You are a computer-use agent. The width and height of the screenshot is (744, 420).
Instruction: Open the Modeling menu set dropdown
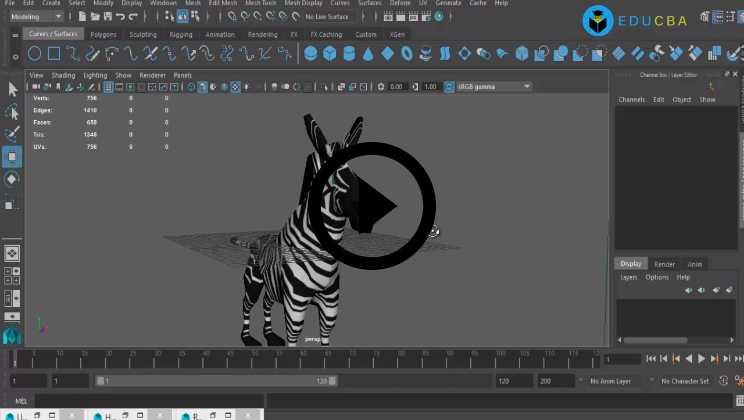tap(36, 16)
